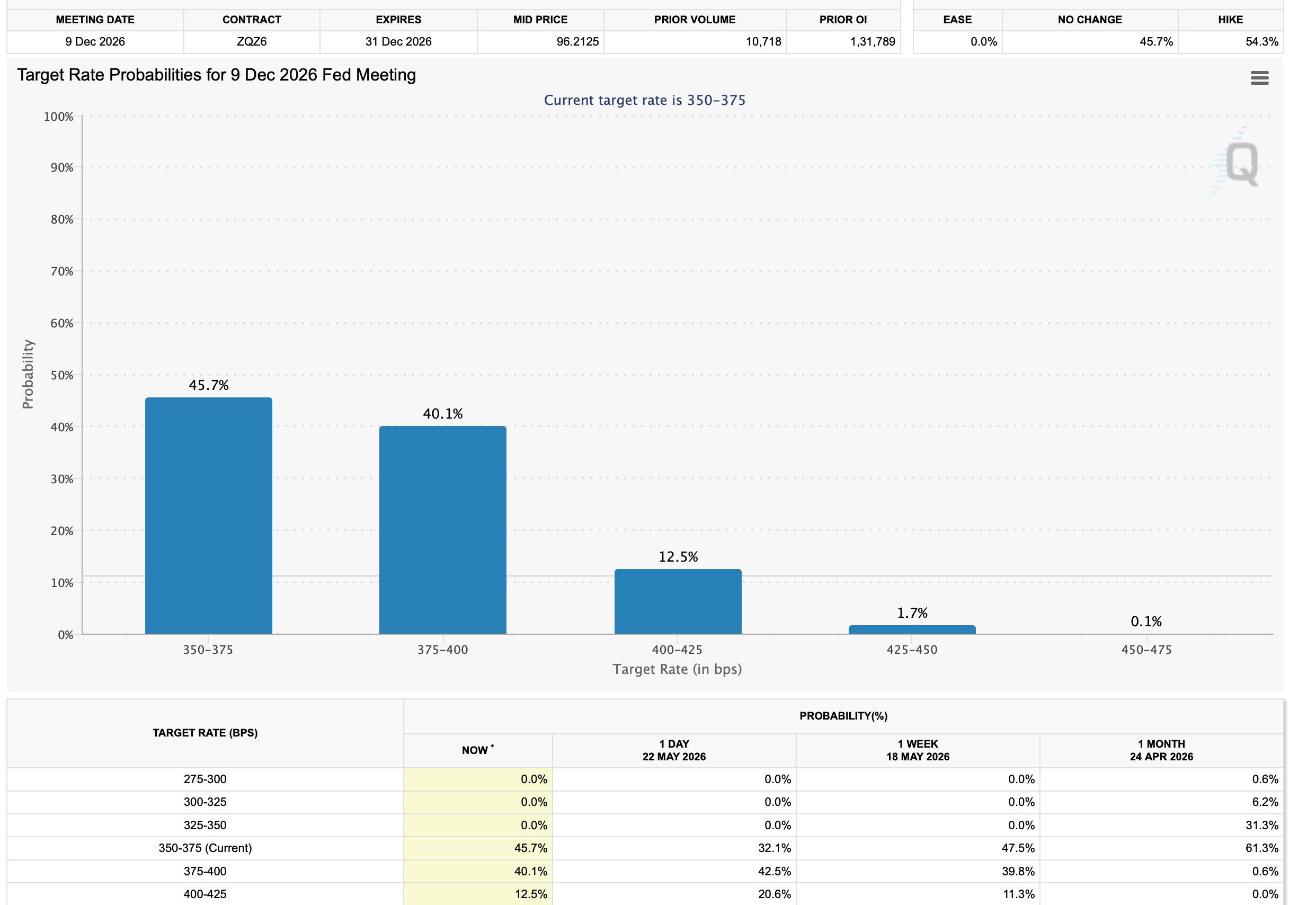Select the PRIOR OI column header
Image resolution: width=1316 pixels, height=905 pixels.
(x=843, y=20)
